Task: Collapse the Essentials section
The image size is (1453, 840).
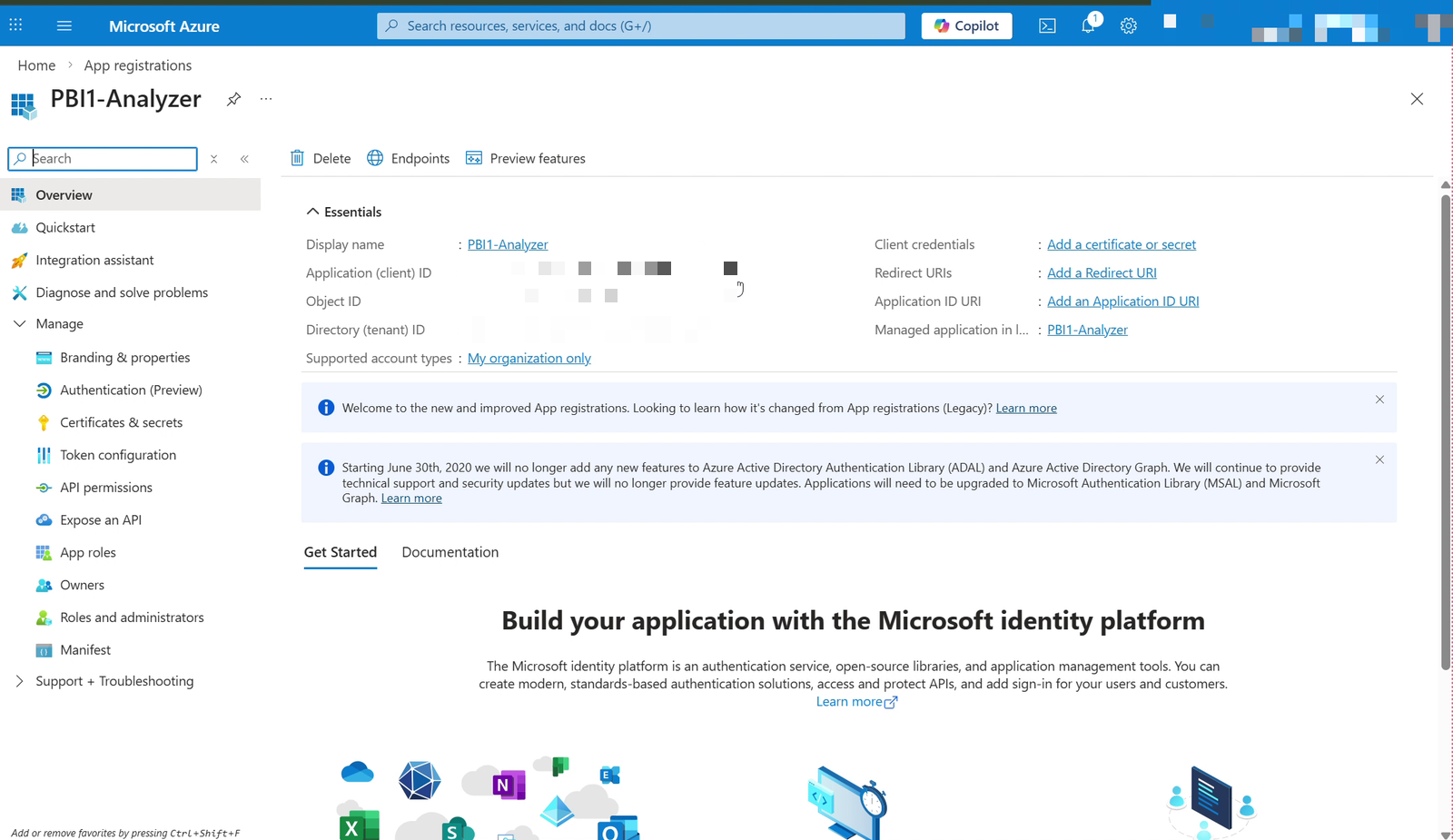Action: (344, 212)
